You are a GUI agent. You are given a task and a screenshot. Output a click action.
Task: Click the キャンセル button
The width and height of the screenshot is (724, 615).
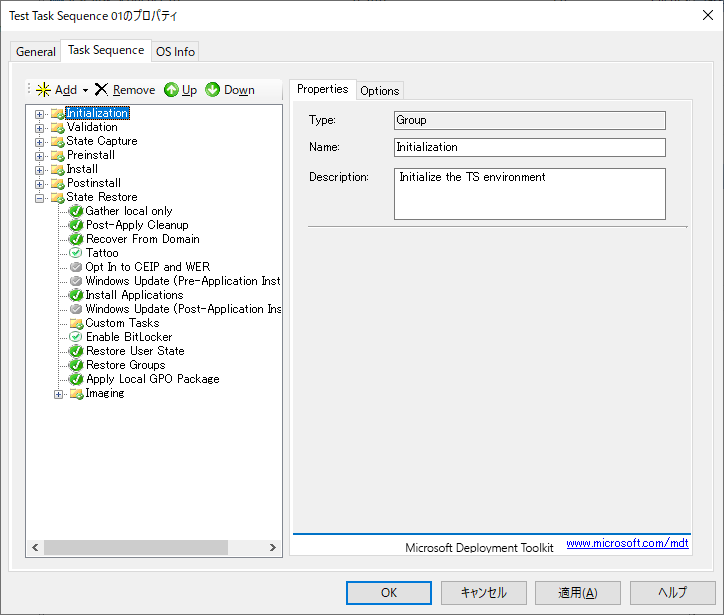coord(483,593)
